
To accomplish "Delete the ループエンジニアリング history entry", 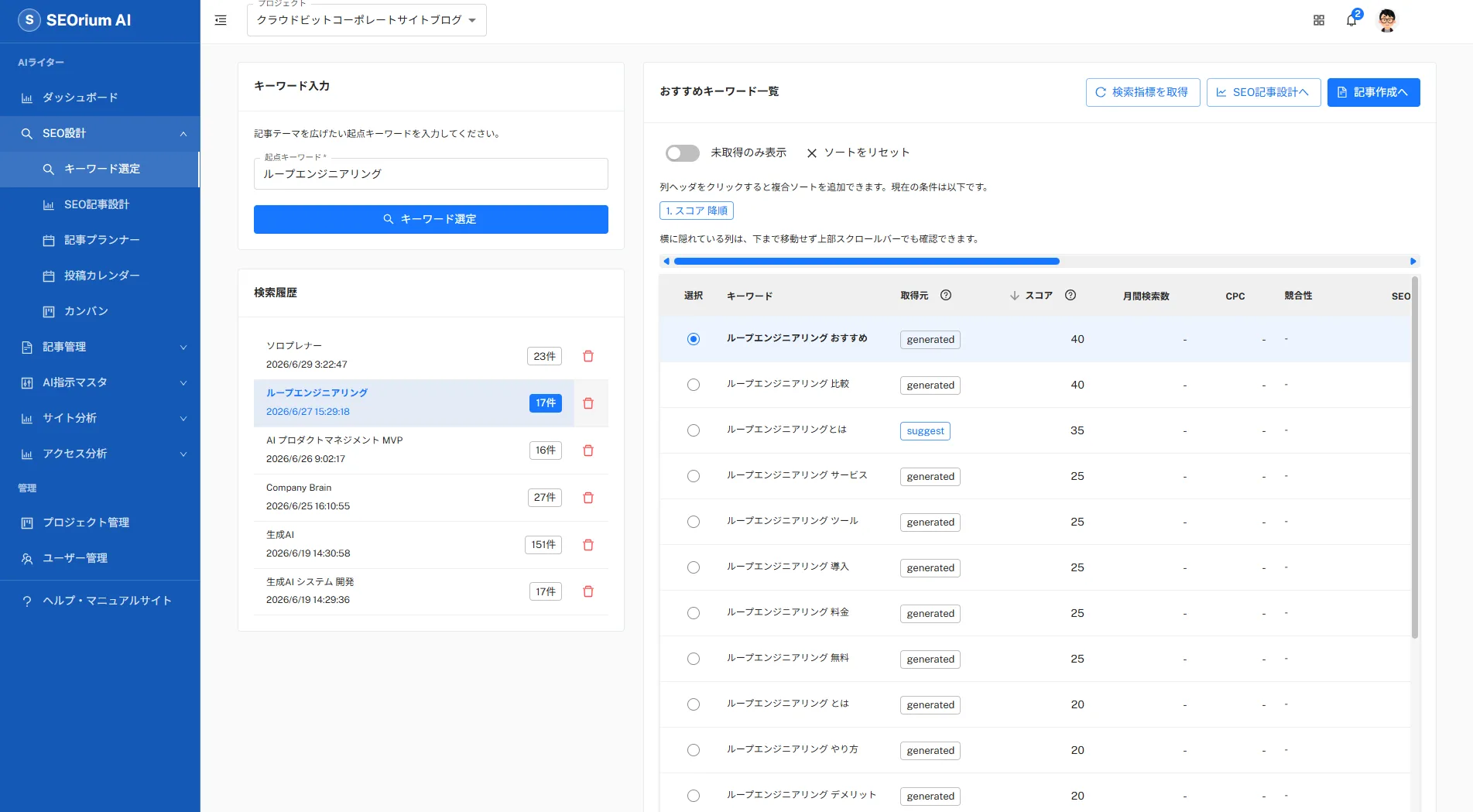I will click(x=588, y=403).
